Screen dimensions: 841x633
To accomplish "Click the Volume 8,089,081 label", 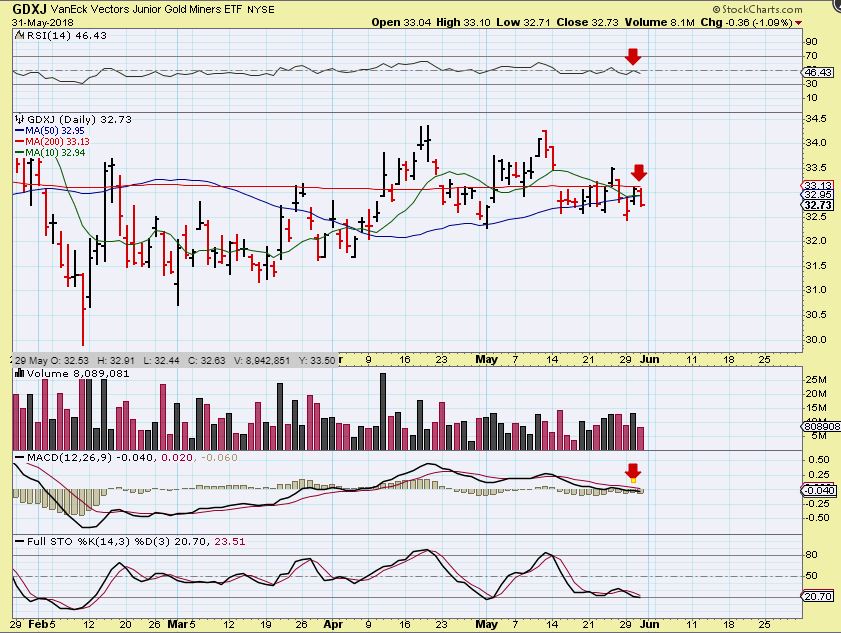I will point(78,373).
